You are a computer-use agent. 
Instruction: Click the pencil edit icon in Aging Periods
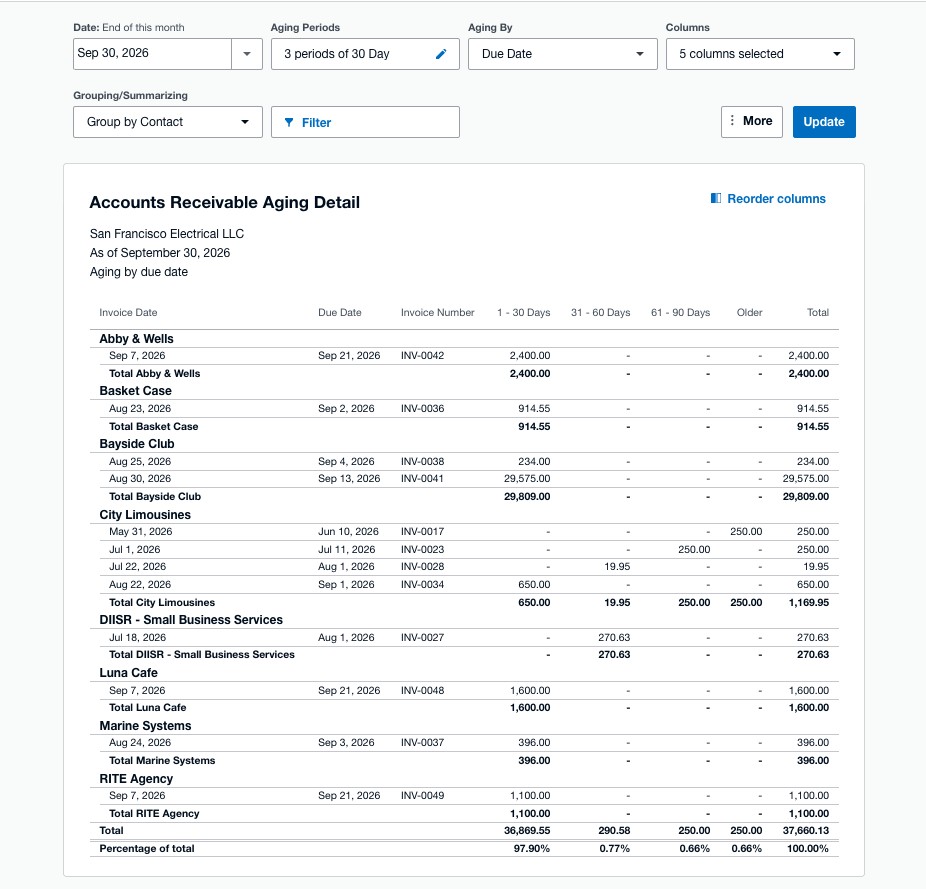[441, 54]
